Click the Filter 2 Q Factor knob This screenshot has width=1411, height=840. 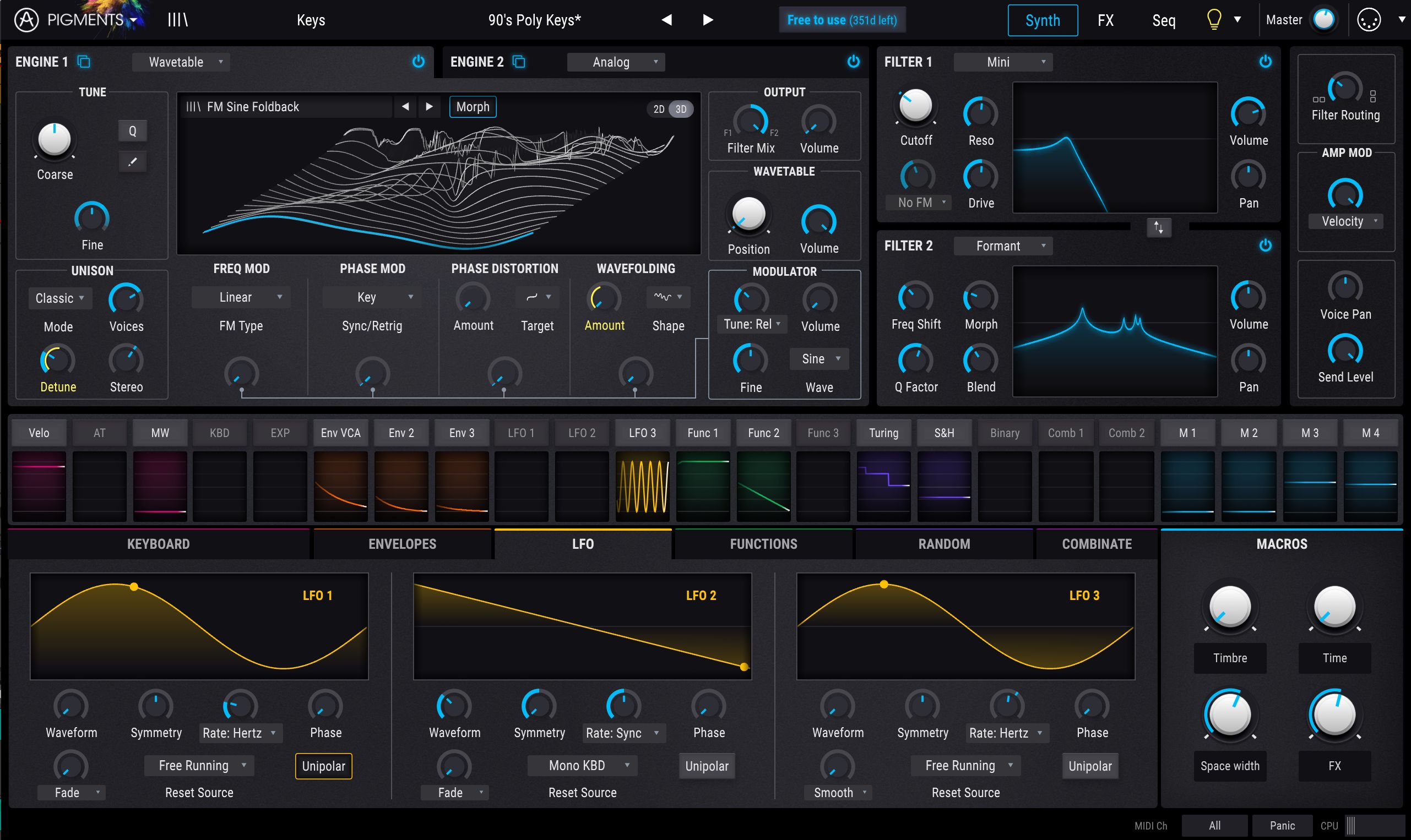tap(915, 361)
